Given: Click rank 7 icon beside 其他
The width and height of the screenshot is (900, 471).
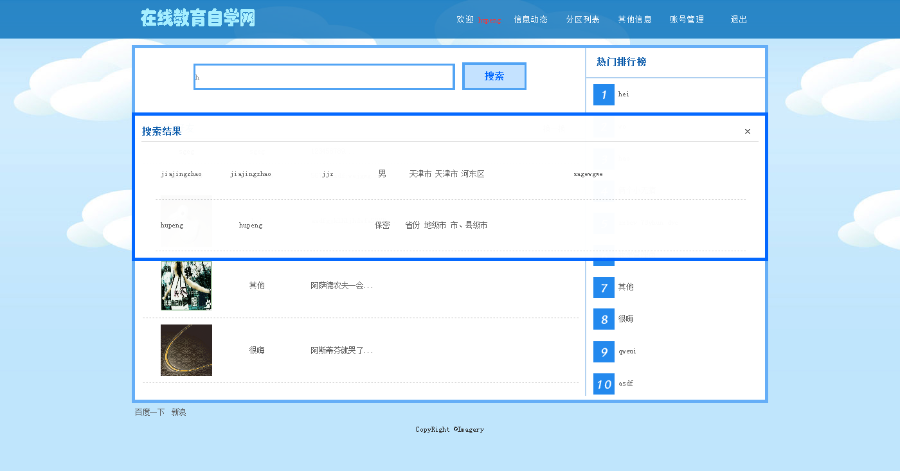Looking at the screenshot, I should coord(604,287).
